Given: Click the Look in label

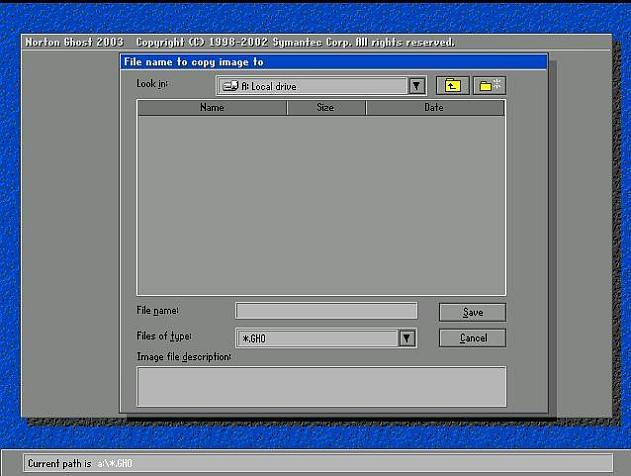Looking at the screenshot, I should [x=152, y=84].
